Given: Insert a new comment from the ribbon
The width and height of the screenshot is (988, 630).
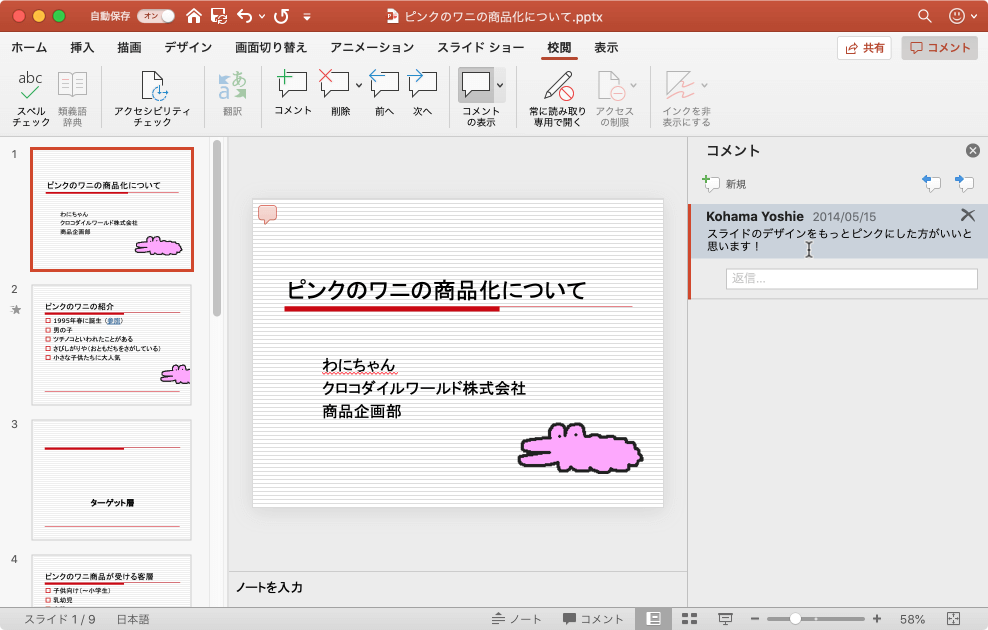Looking at the screenshot, I should (292, 96).
